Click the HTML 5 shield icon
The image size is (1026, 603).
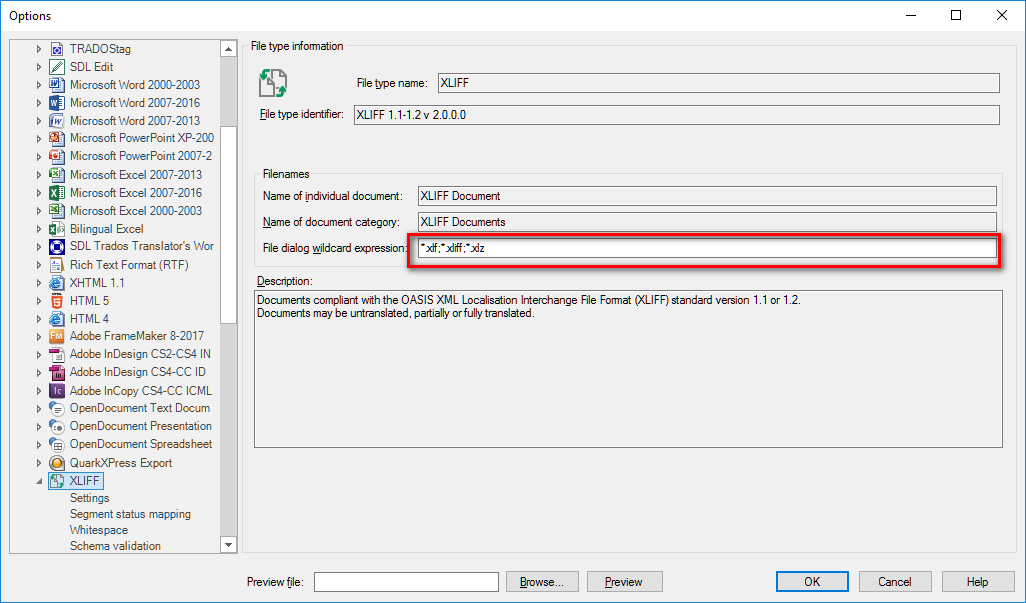(x=57, y=301)
